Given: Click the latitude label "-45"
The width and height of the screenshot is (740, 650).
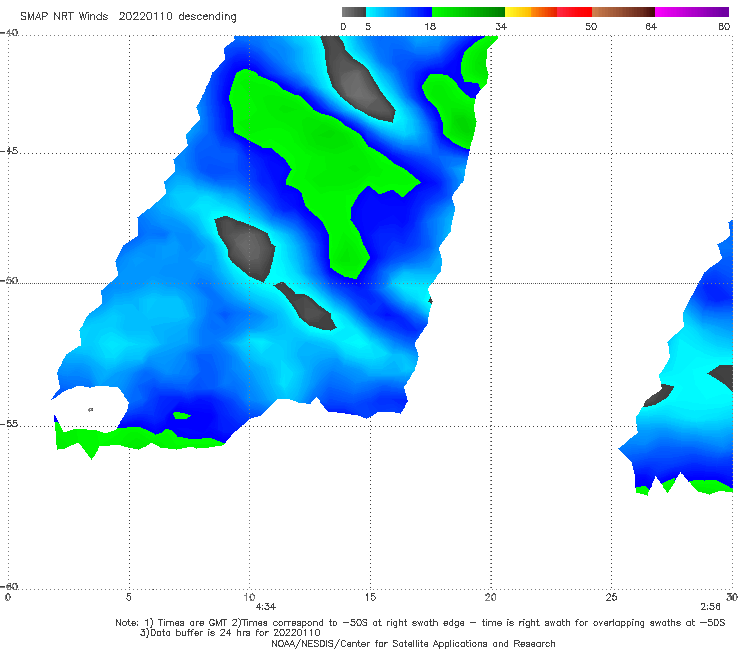Looking at the screenshot, I should [9, 151].
